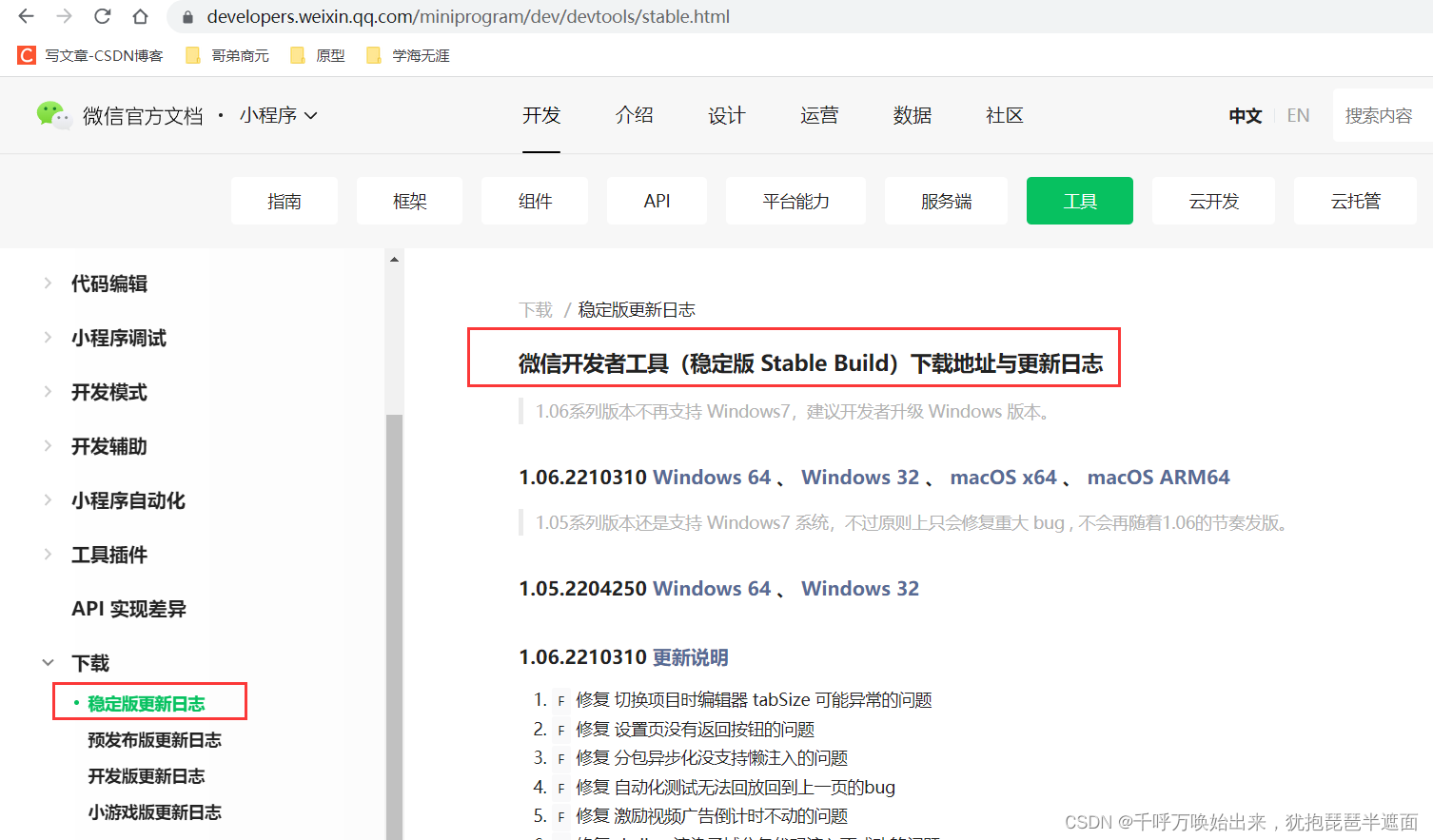Click the sidebar scrollbar thumb
The image size is (1433, 840).
coord(394,626)
